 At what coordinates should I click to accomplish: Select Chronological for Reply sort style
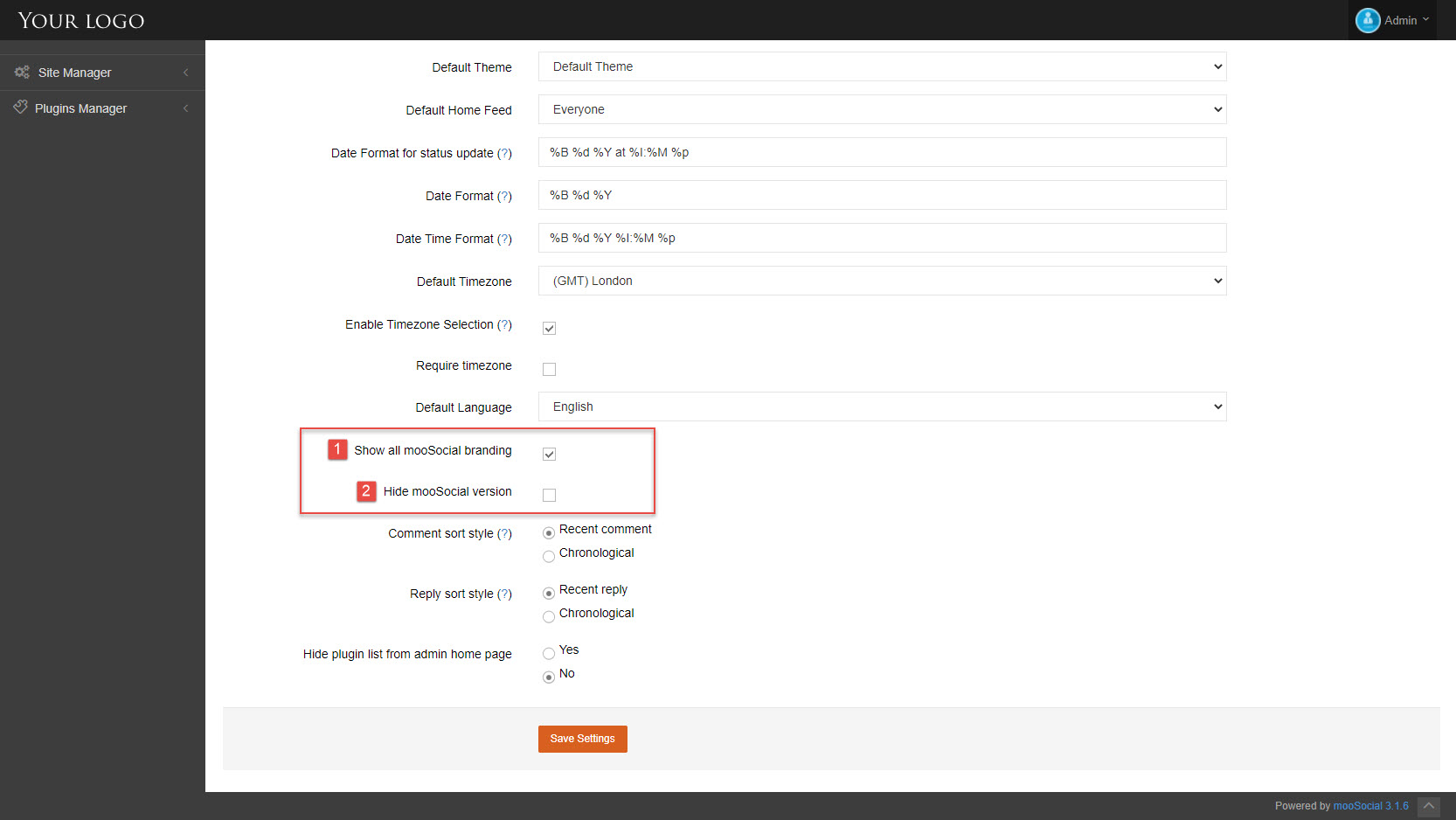pyautogui.click(x=549, y=616)
